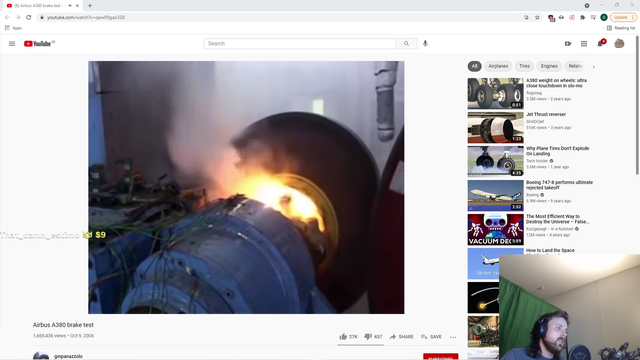Open A380 weight on wheels thumbnail
The height and width of the screenshot is (360, 640).
(496, 93)
